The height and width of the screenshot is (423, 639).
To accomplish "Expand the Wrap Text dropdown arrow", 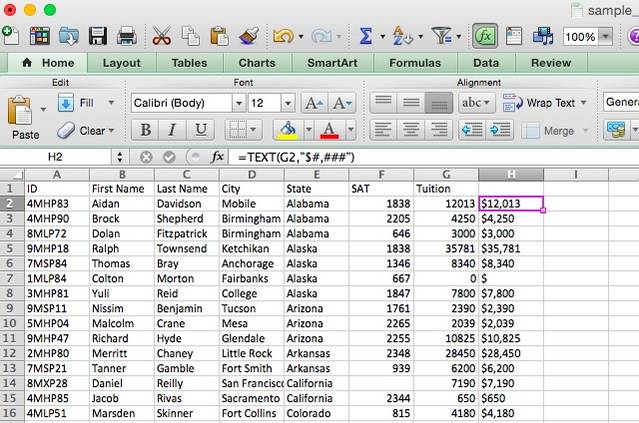I will [583, 102].
